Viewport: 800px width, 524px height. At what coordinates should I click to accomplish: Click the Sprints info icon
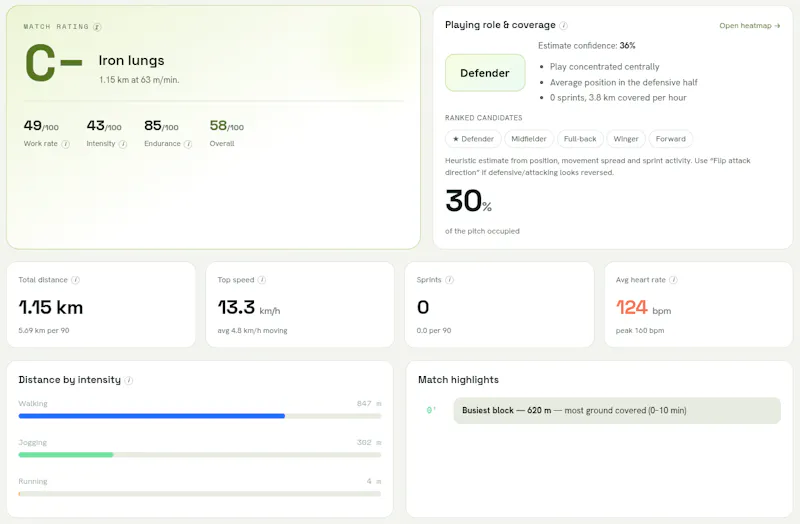tap(449, 280)
